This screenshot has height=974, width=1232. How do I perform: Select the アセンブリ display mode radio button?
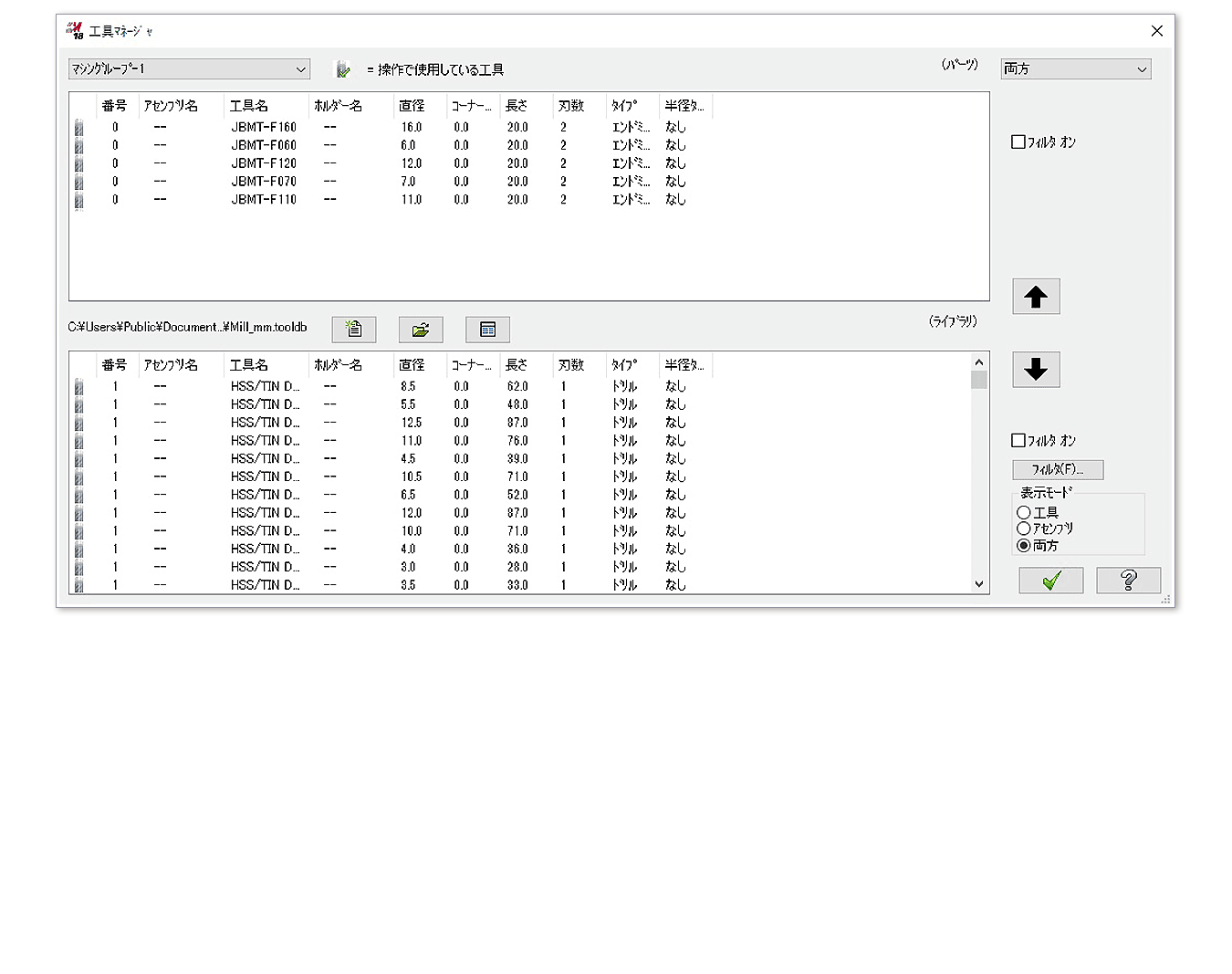(1024, 529)
